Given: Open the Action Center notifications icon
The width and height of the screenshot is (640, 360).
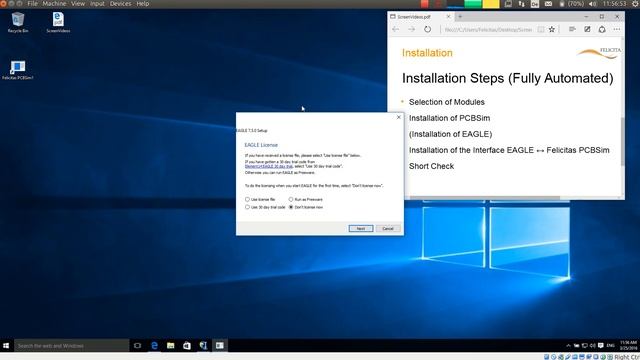Looking at the screenshot, I should point(601,346).
